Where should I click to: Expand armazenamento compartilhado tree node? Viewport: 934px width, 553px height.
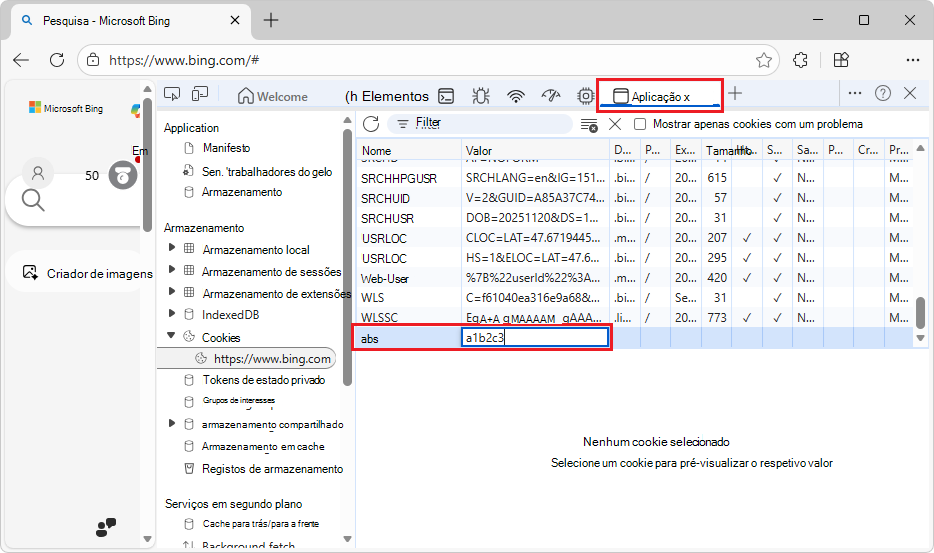pyautogui.click(x=172, y=423)
